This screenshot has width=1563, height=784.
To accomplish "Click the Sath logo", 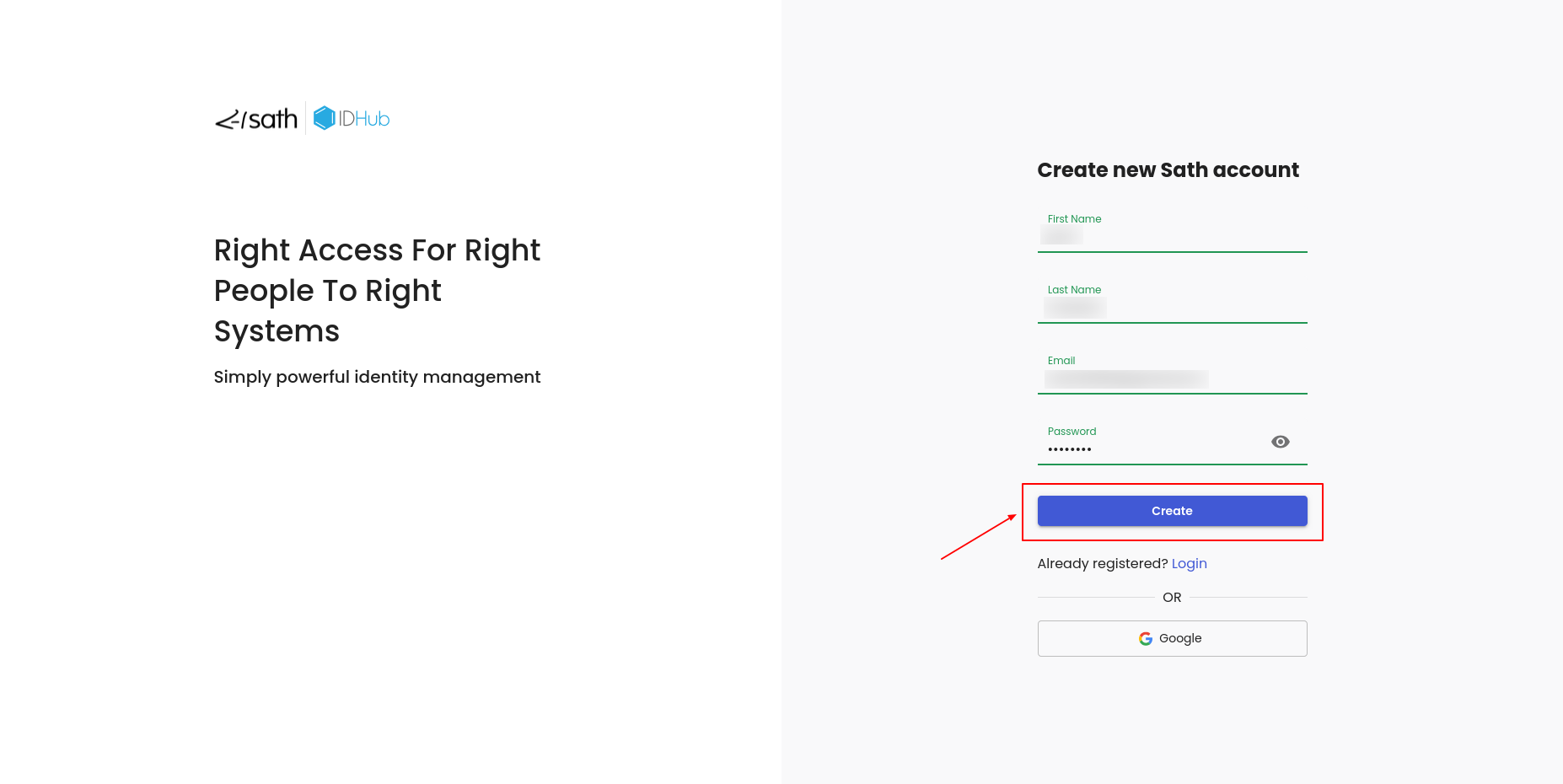I will pos(257,120).
